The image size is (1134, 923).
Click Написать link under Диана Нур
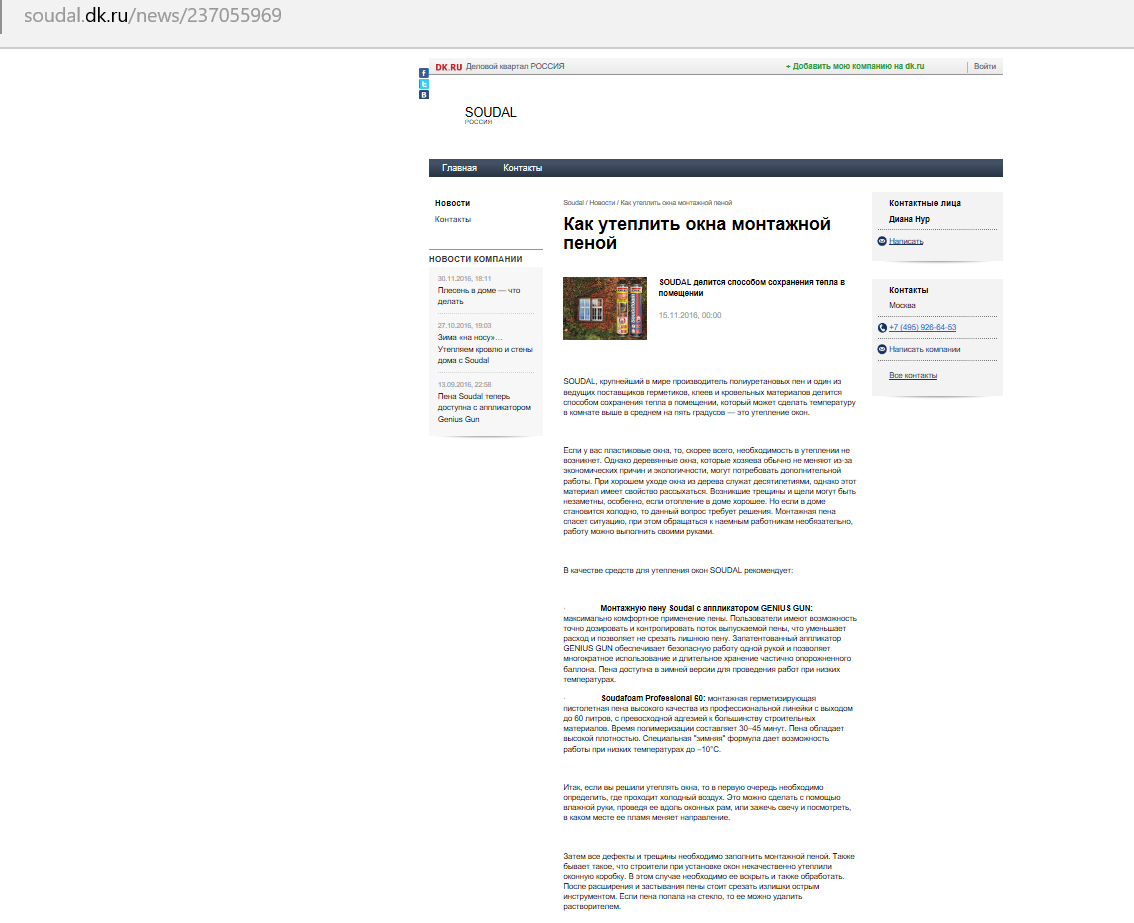coord(906,241)
